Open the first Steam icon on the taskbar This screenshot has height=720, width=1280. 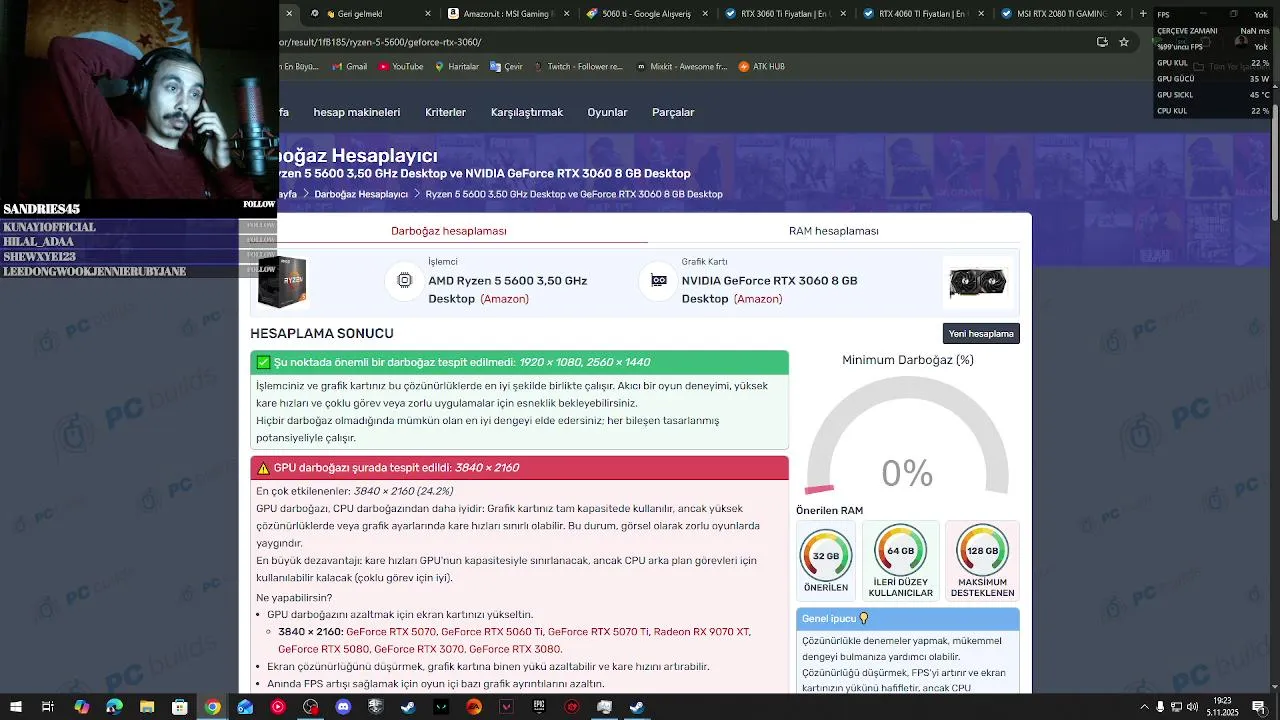tap(408, 707)
